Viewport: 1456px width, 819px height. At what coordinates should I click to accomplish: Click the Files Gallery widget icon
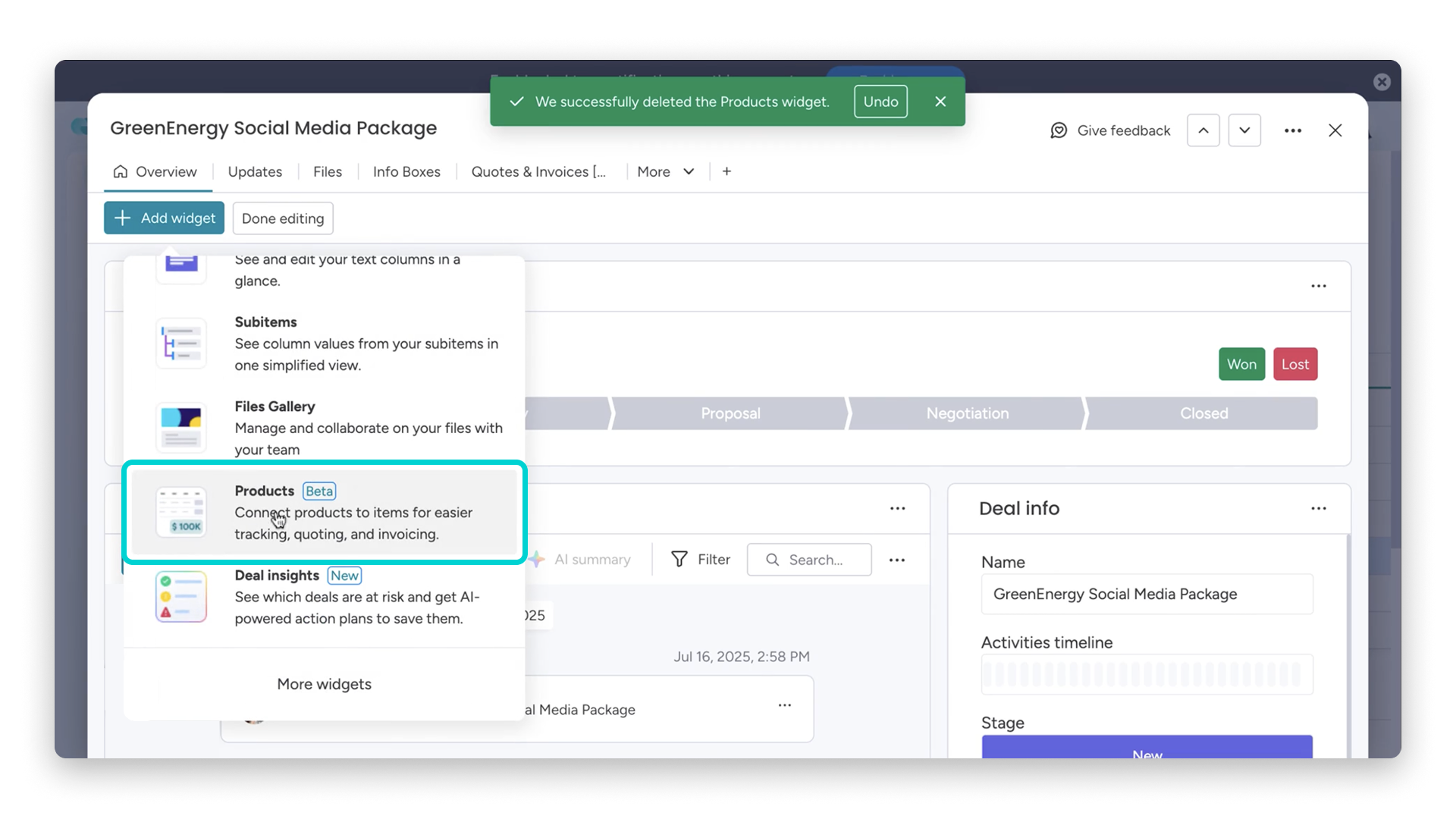(180, 428)
